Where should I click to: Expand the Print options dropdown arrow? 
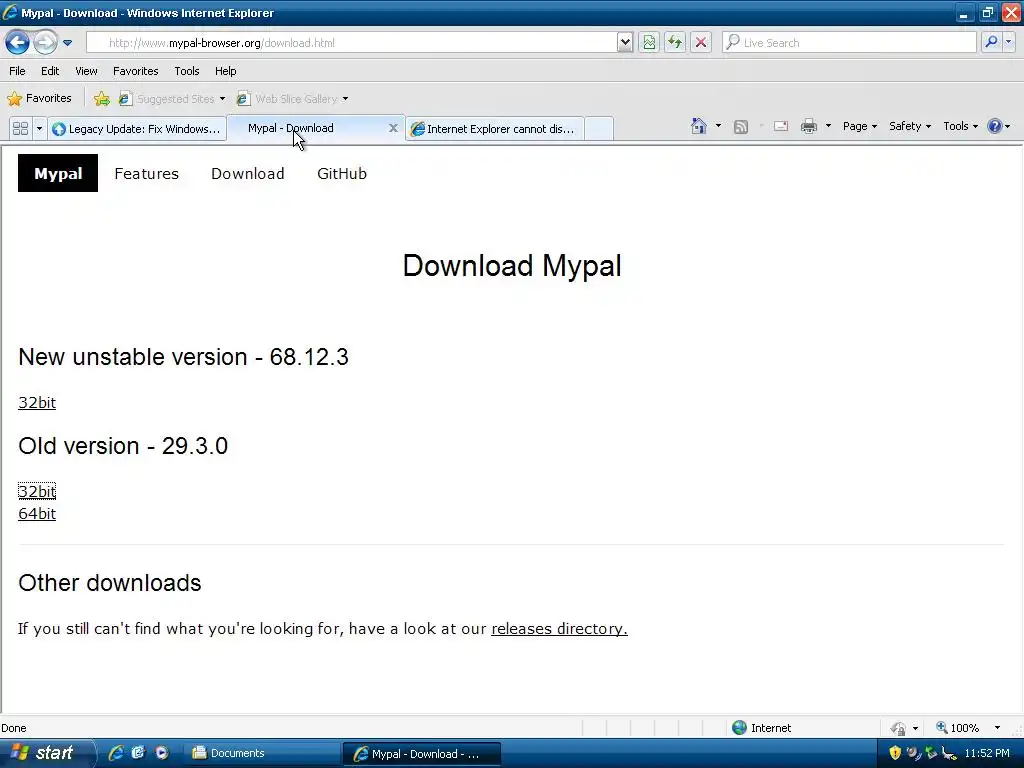click(828, 126)
